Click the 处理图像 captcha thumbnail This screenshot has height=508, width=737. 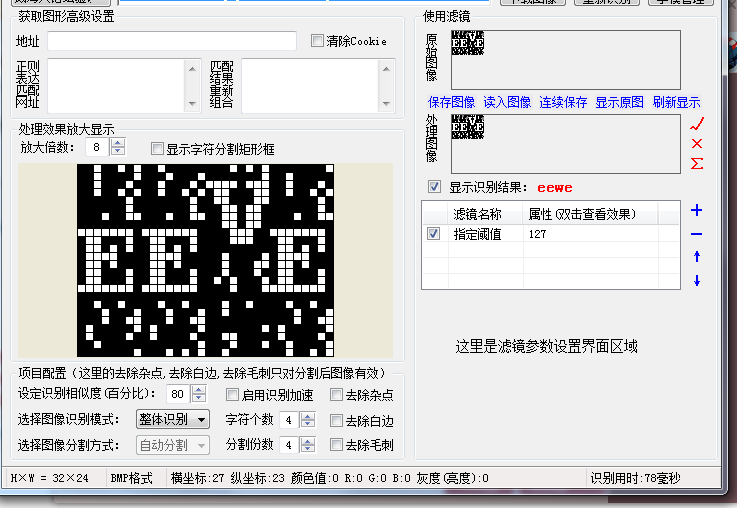468,127
